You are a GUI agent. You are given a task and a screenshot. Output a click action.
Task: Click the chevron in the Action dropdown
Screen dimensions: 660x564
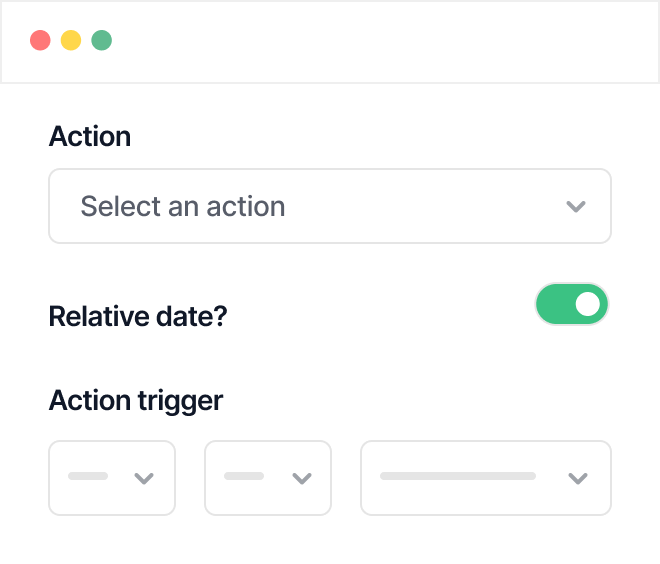point(575,207)
